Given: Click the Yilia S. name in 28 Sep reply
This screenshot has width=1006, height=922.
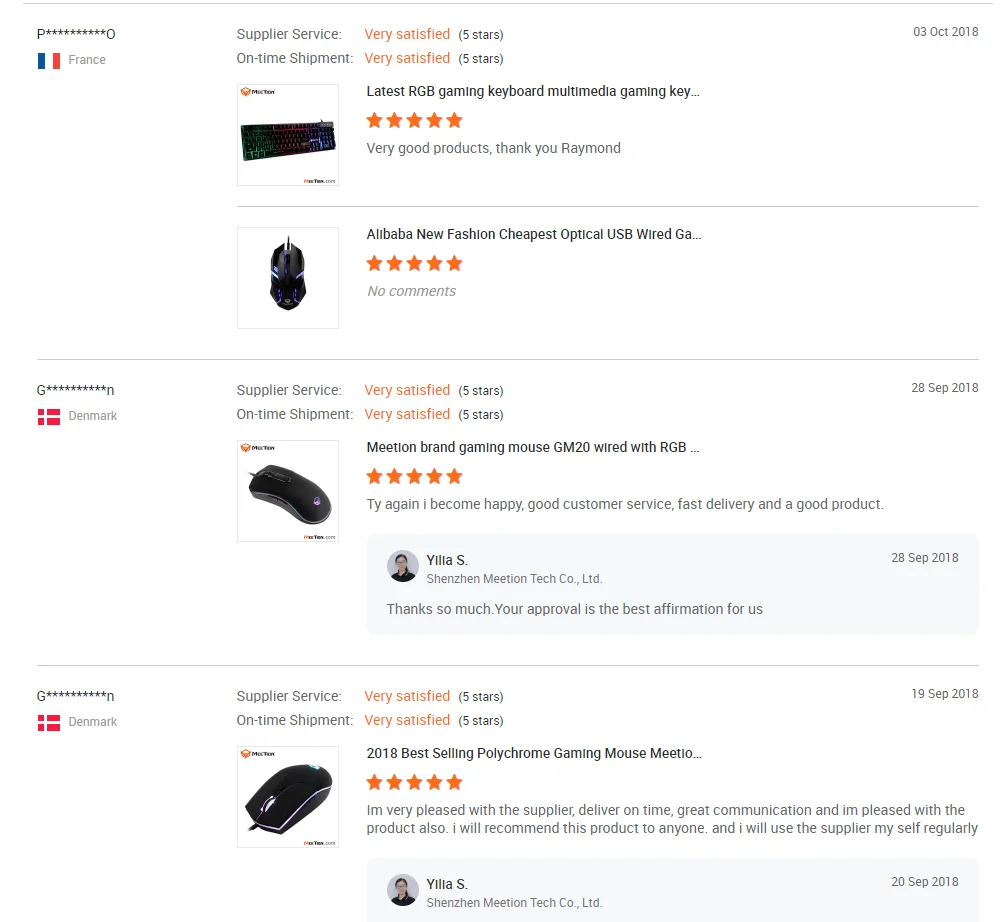Looking at the screenshot, I should pyautogui.click(x=447, y=560).
